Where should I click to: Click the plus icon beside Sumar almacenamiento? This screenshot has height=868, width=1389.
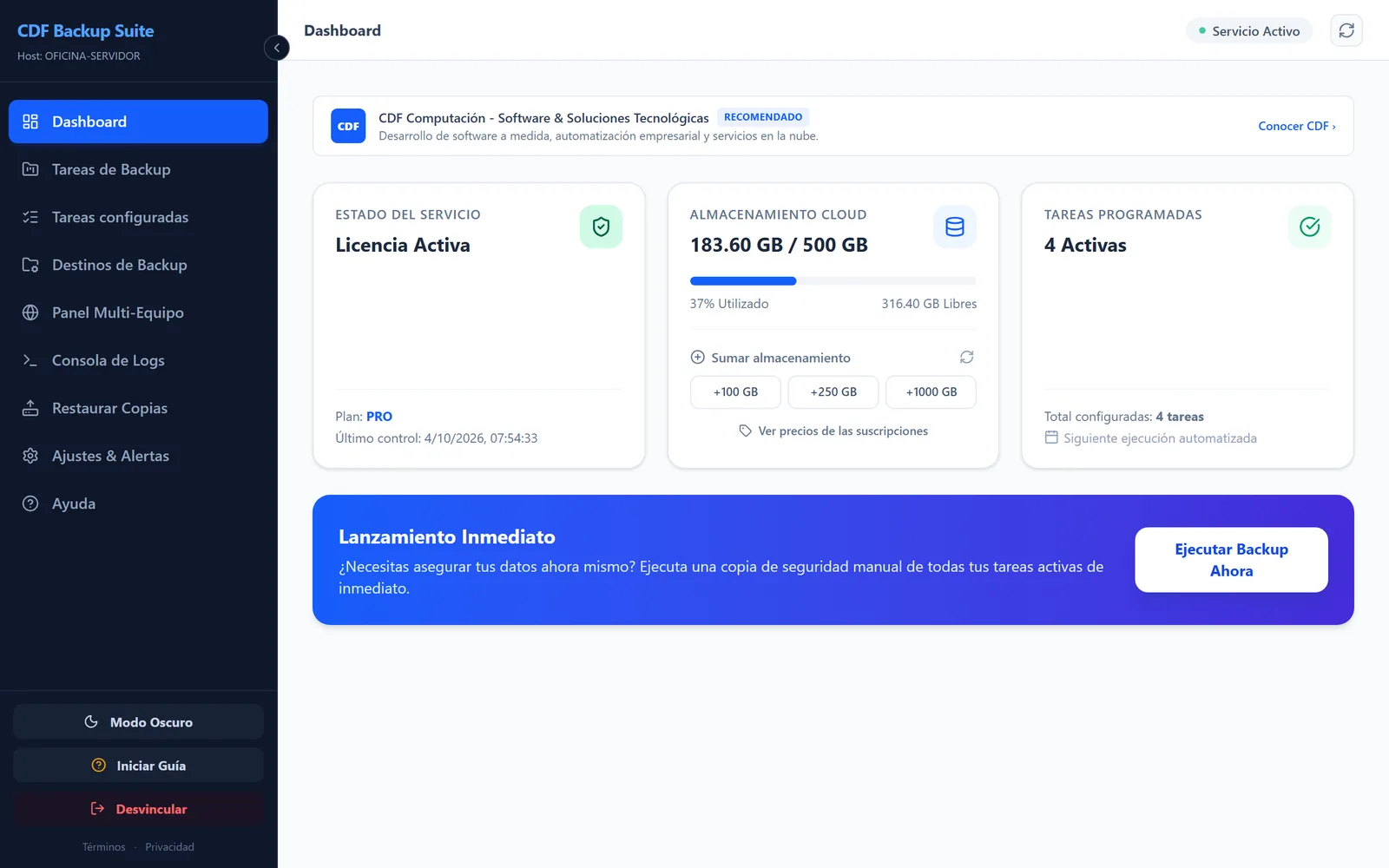(697, 357)
